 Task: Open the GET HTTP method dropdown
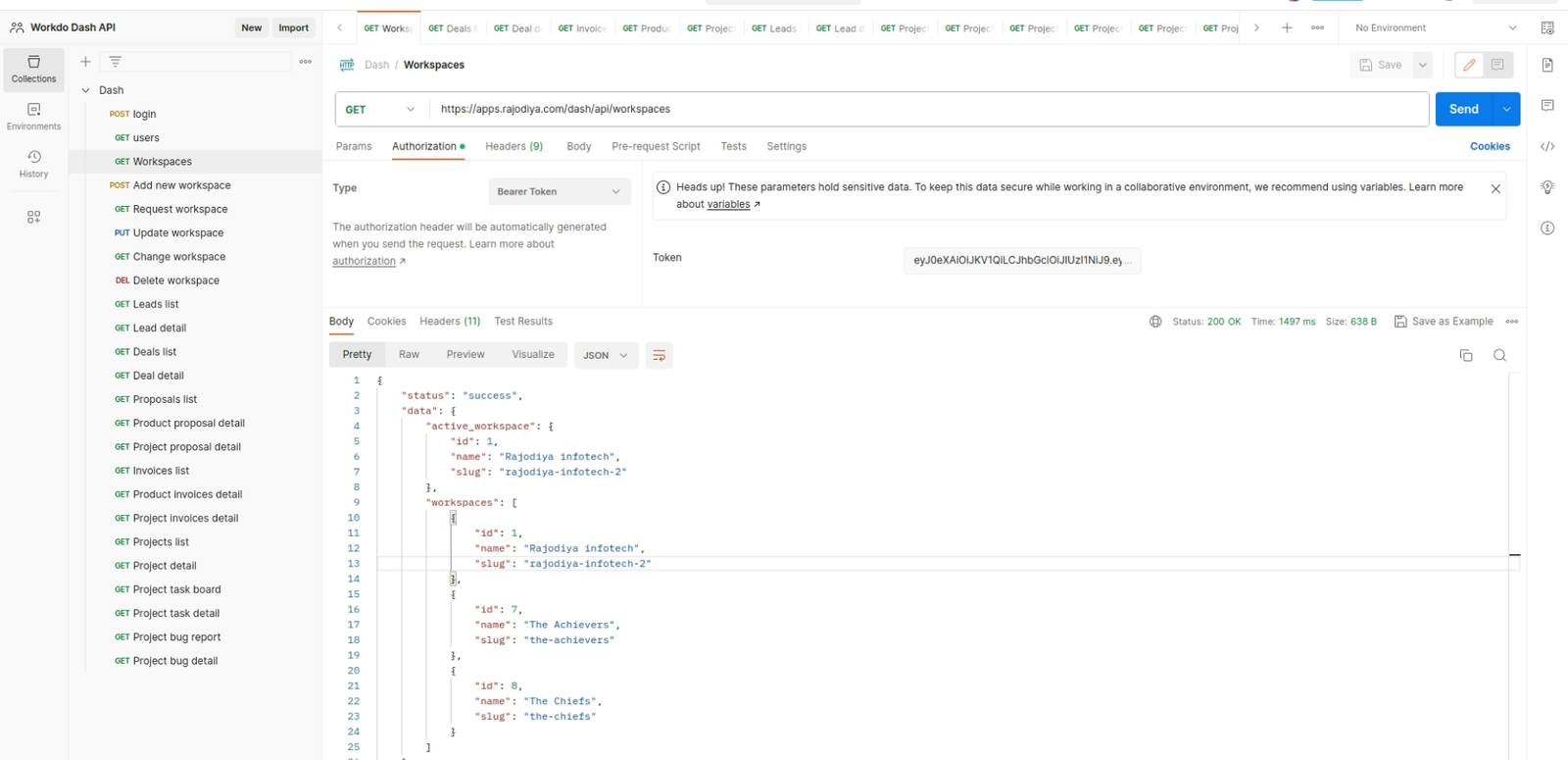pos(380,109)
